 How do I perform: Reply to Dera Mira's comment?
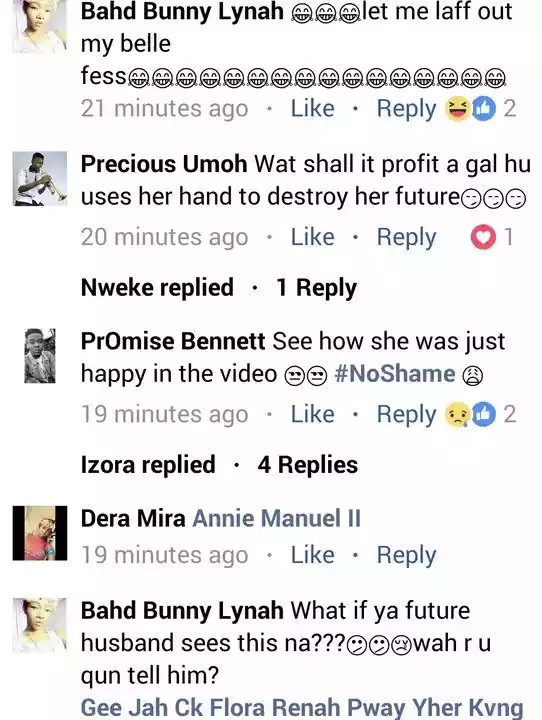click(x=406, y=556)
